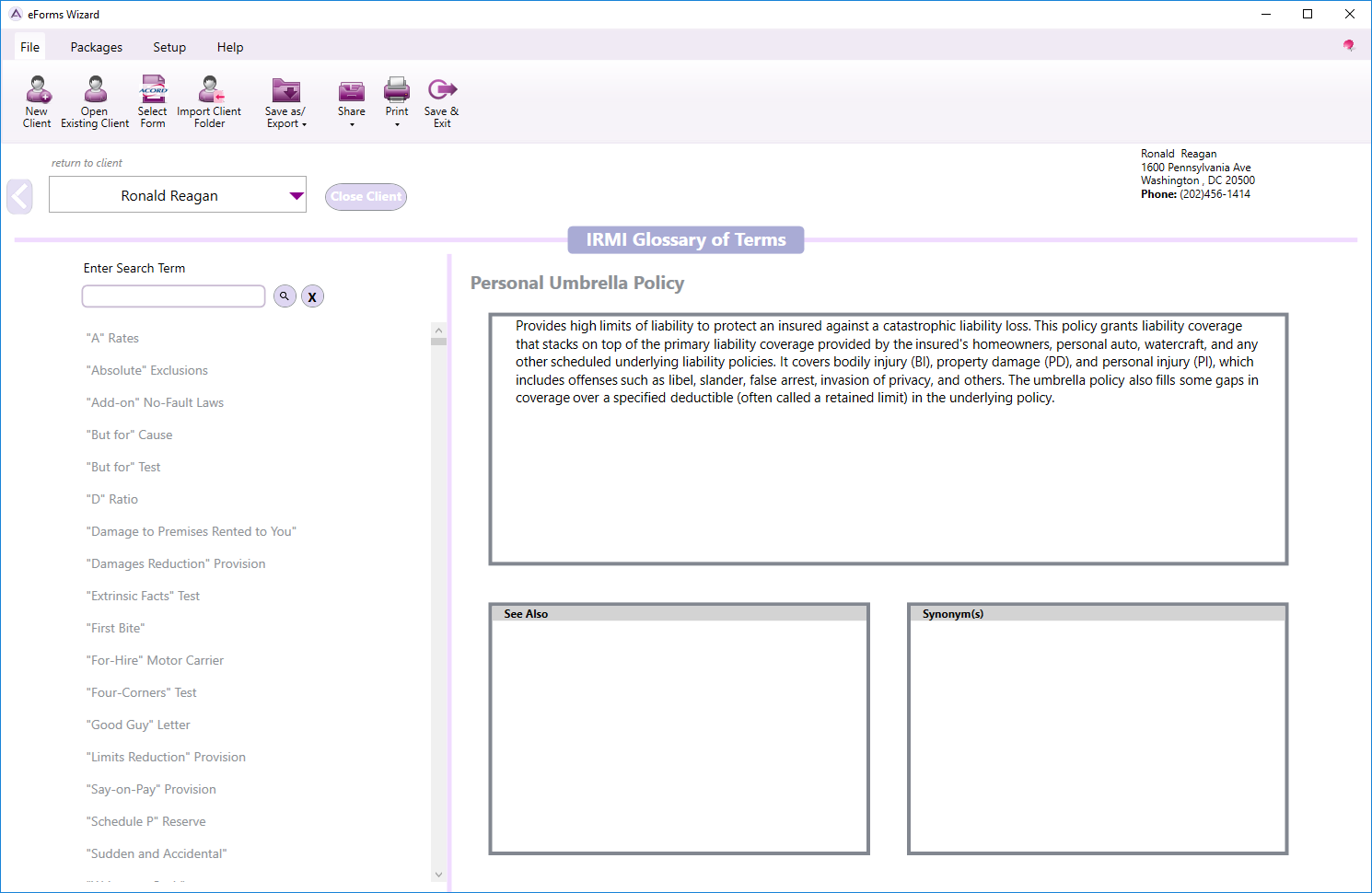Click the glossary list scrollbar down arrow
Viewport: 1372px width, 893px height.
pos(438,875)
